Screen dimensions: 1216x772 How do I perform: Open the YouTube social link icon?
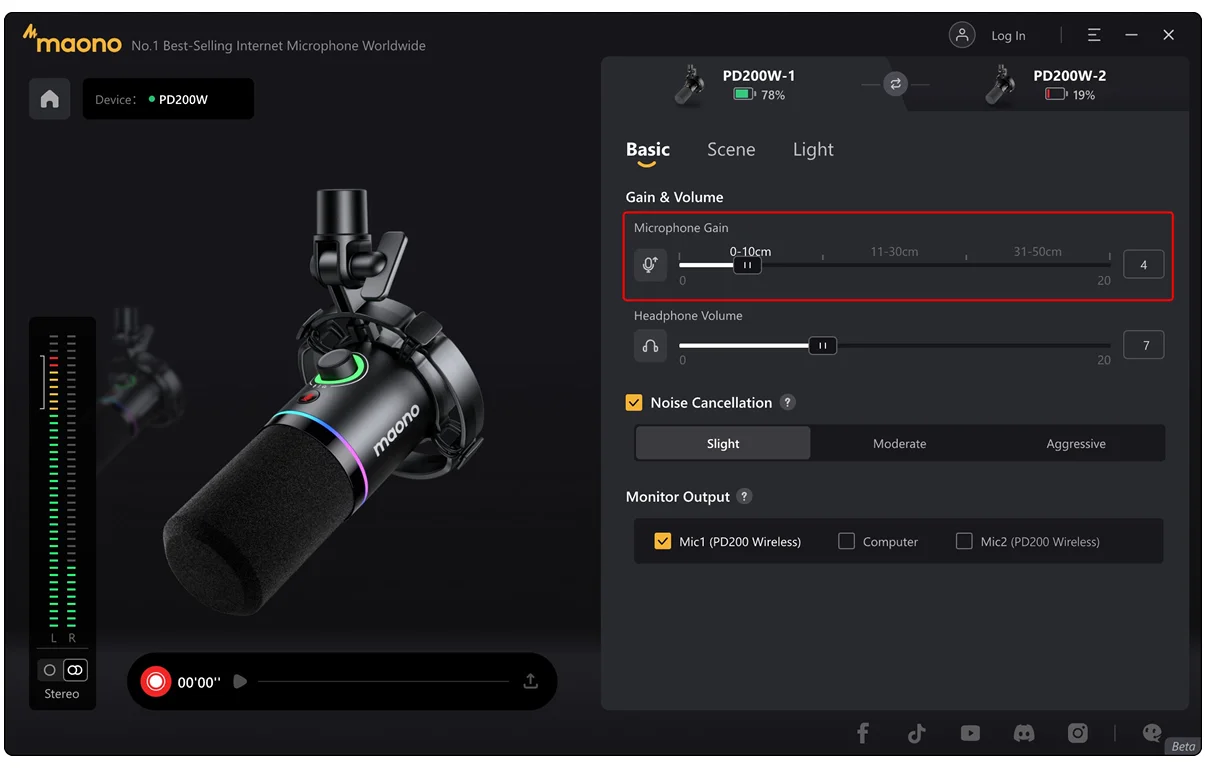(x=970, y=733)
